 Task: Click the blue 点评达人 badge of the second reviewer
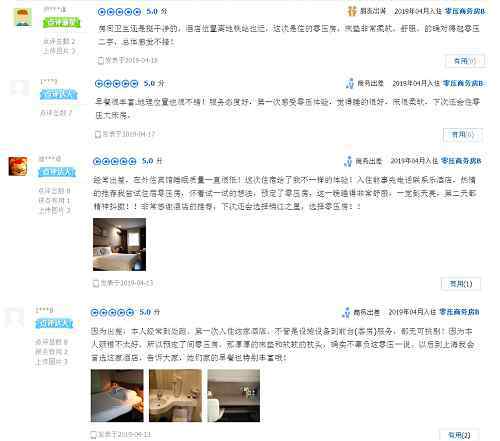click(59, 95)
